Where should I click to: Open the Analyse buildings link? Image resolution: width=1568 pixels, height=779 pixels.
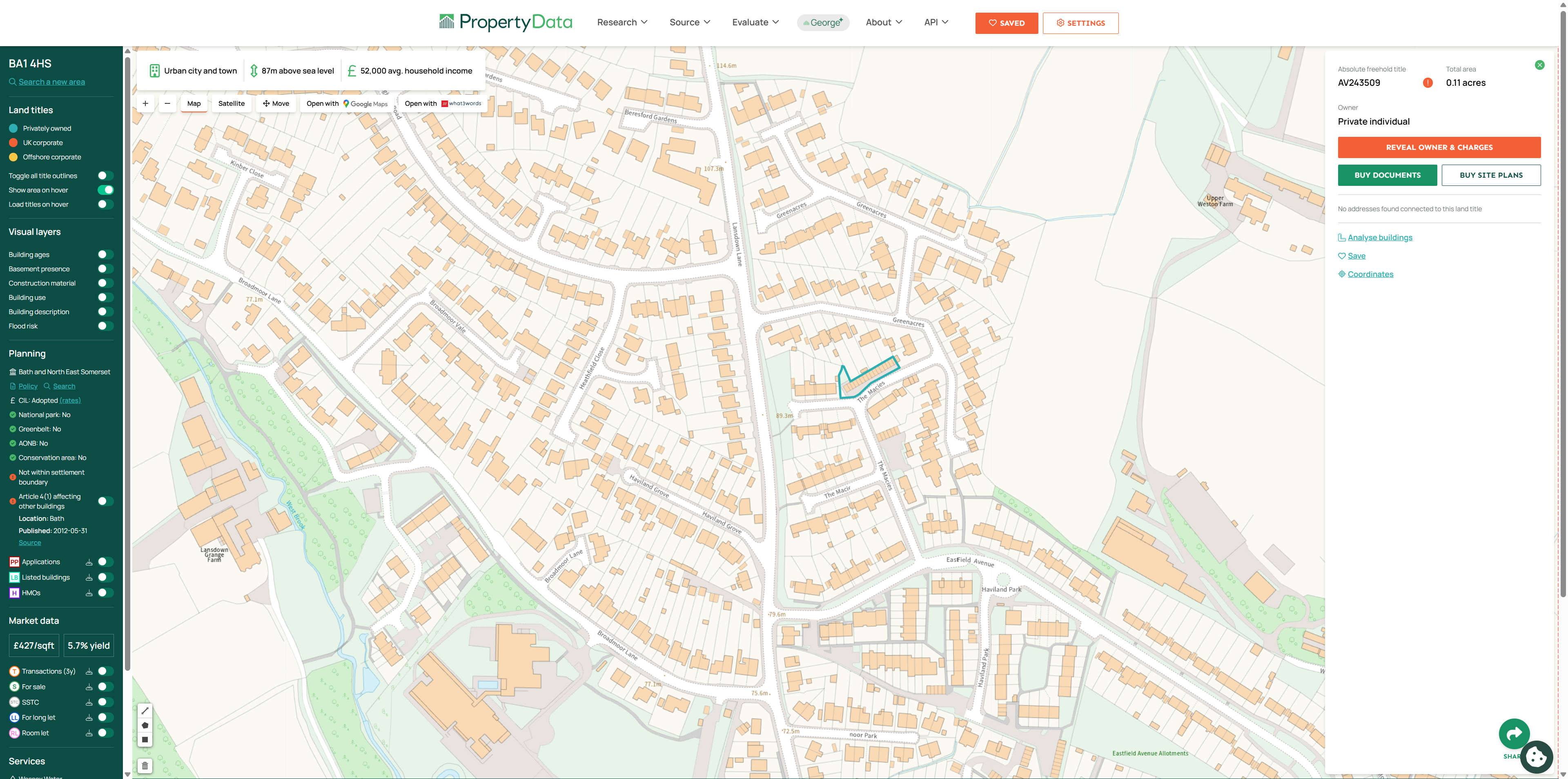(x=1379, y=237)
